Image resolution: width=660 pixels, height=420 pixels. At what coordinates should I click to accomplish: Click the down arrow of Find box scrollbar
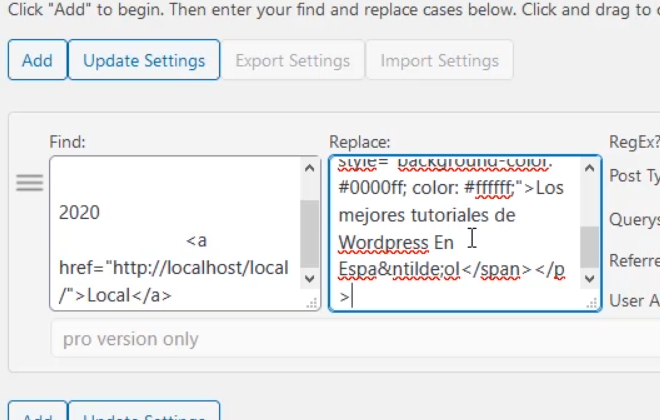[310, 284]
